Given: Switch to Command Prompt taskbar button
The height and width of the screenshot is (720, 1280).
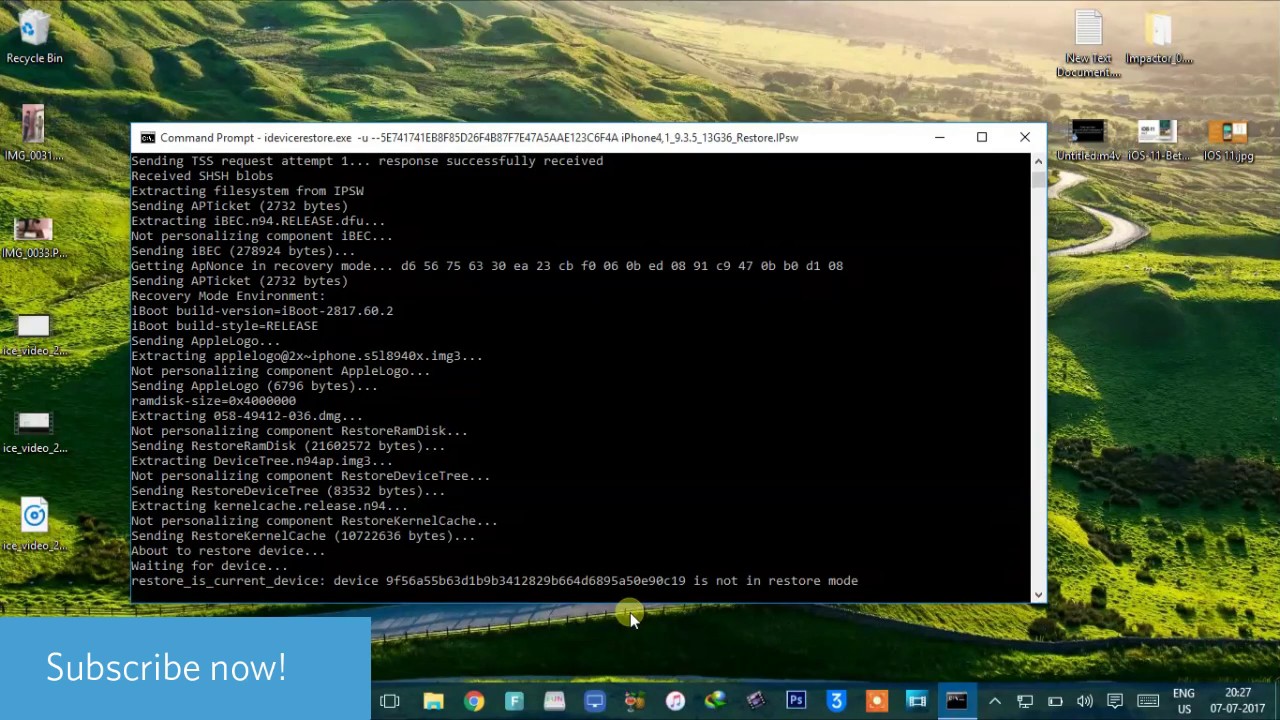Looking at the screenshot, I should pyautogui.click(x=957, y=701).
